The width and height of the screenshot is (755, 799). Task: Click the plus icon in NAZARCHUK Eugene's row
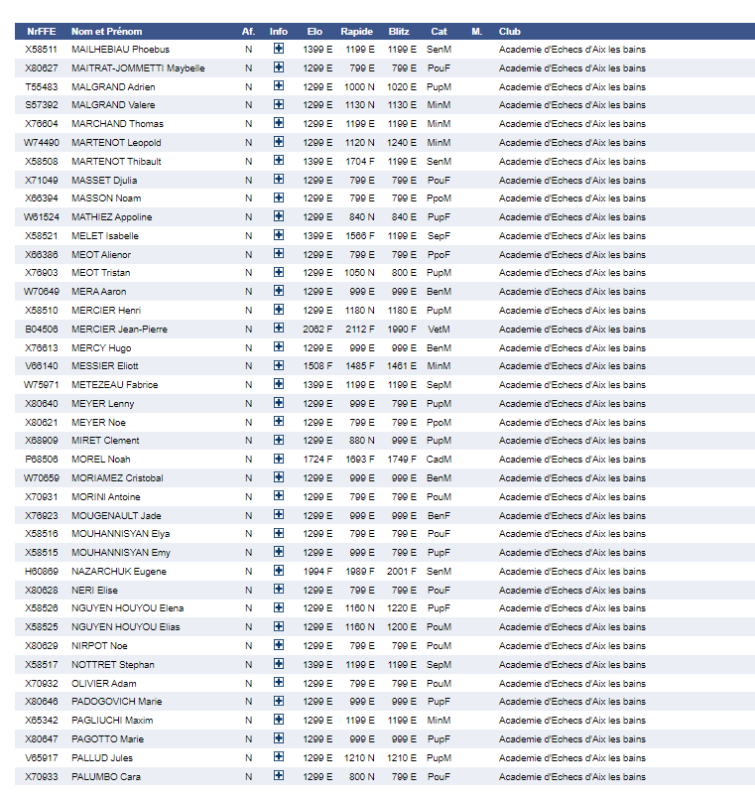(278, 571)
